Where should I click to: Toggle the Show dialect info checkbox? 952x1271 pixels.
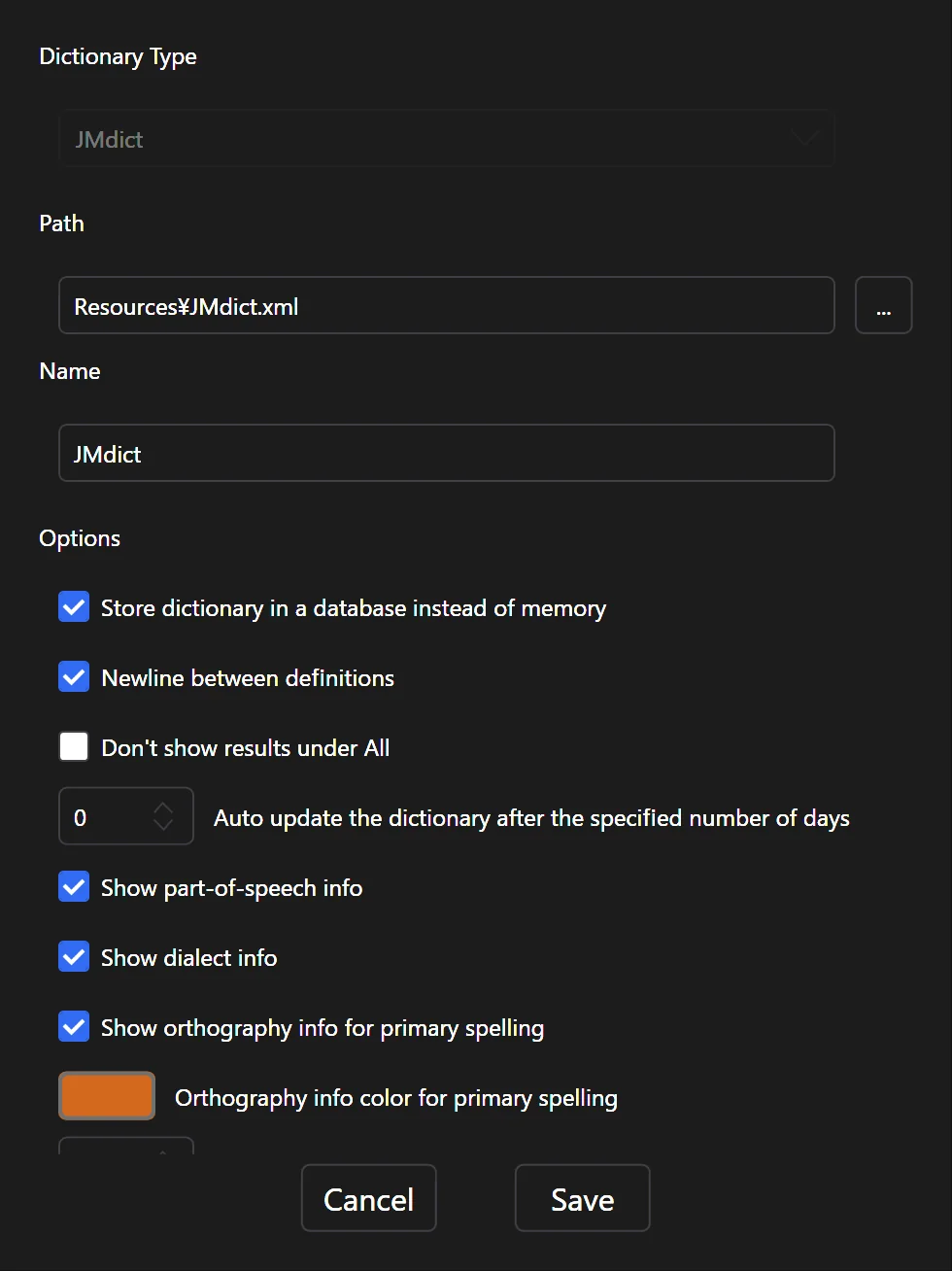pos(75,957)
